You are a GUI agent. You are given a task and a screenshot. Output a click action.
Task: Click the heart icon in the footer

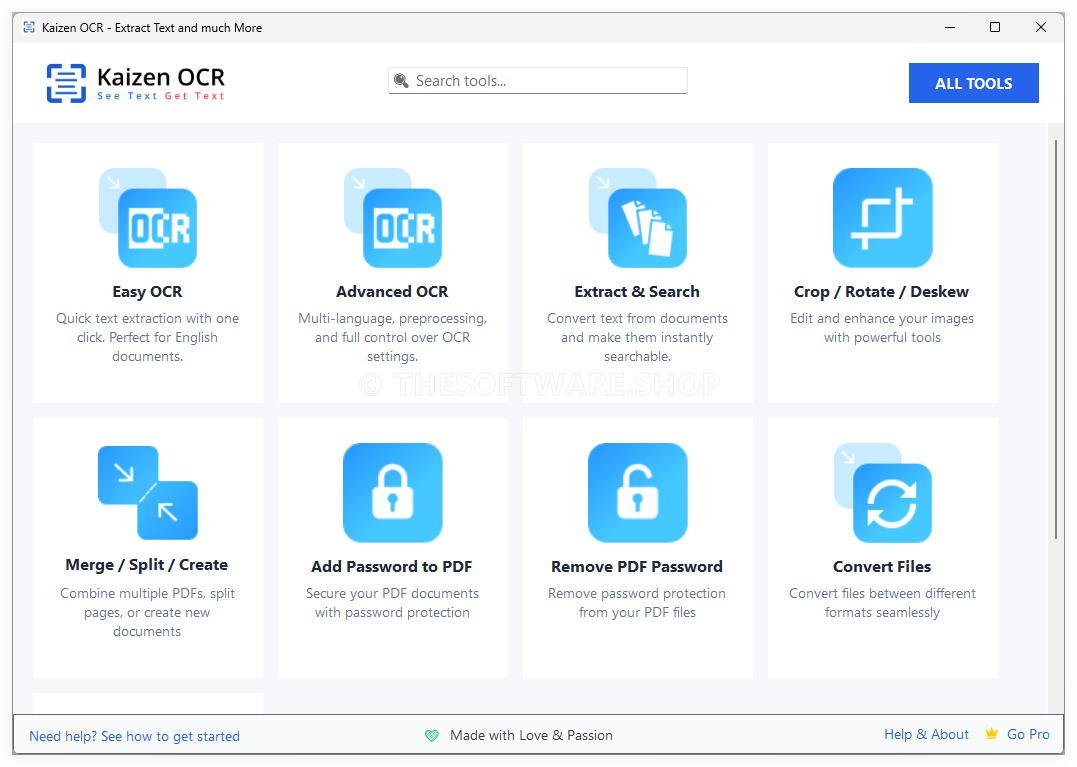click(x=431, y=735)
